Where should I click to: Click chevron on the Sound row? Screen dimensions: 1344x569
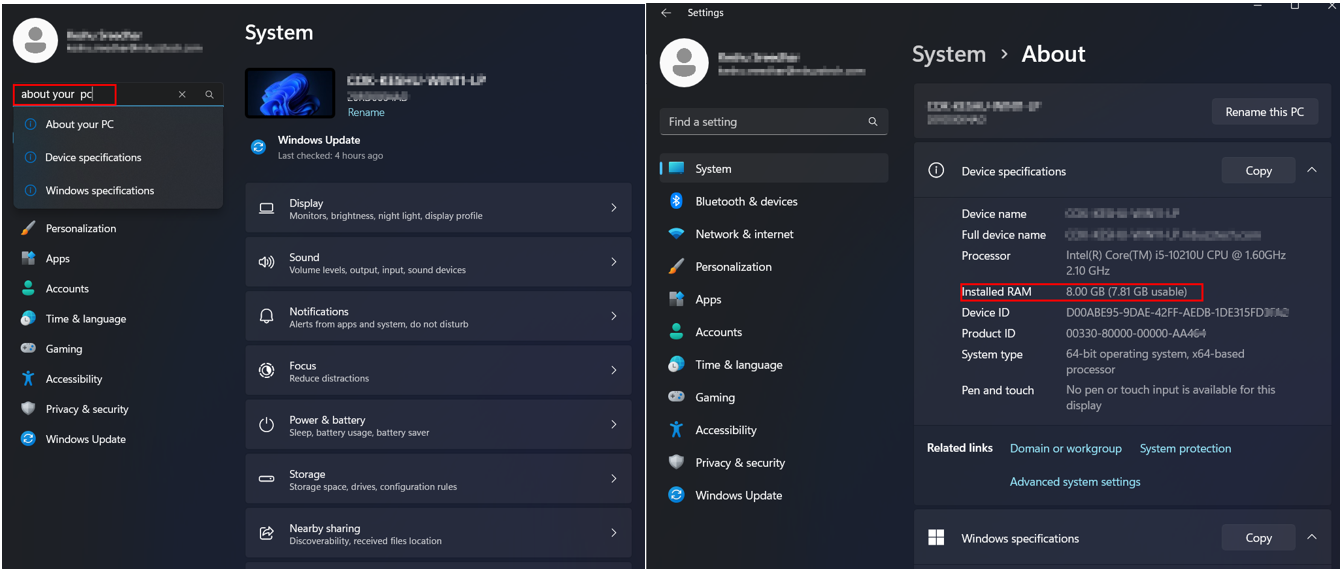click(x=613, y=262)
